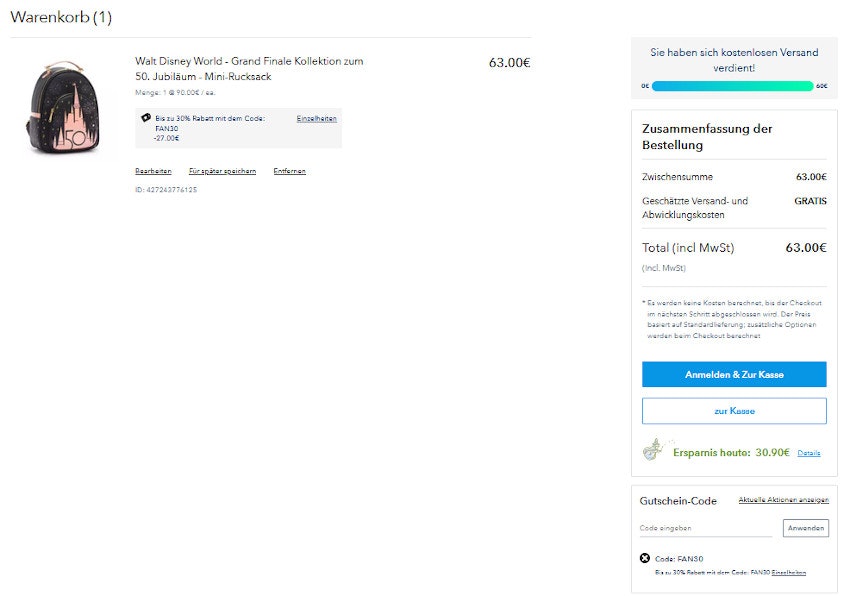The width and height of the screenshot is (850, 596).
Task: Click the coupon ticket icon beside FAN30 discount
Action: click(146, 119)
